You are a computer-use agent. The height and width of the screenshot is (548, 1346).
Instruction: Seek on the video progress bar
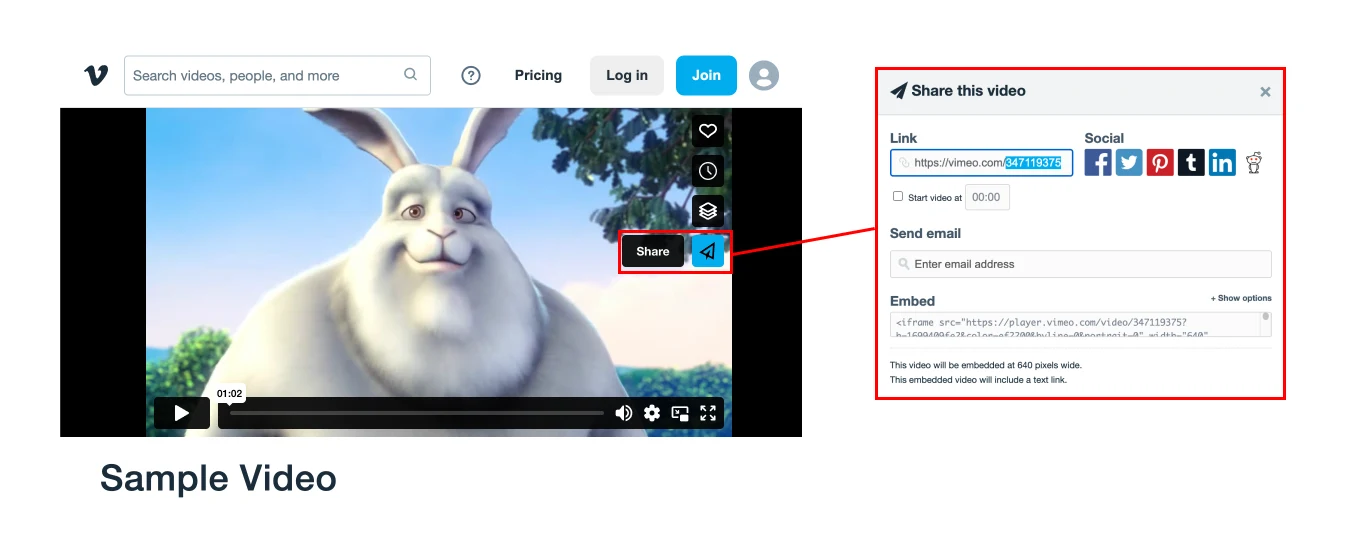[x=417, y=413]
